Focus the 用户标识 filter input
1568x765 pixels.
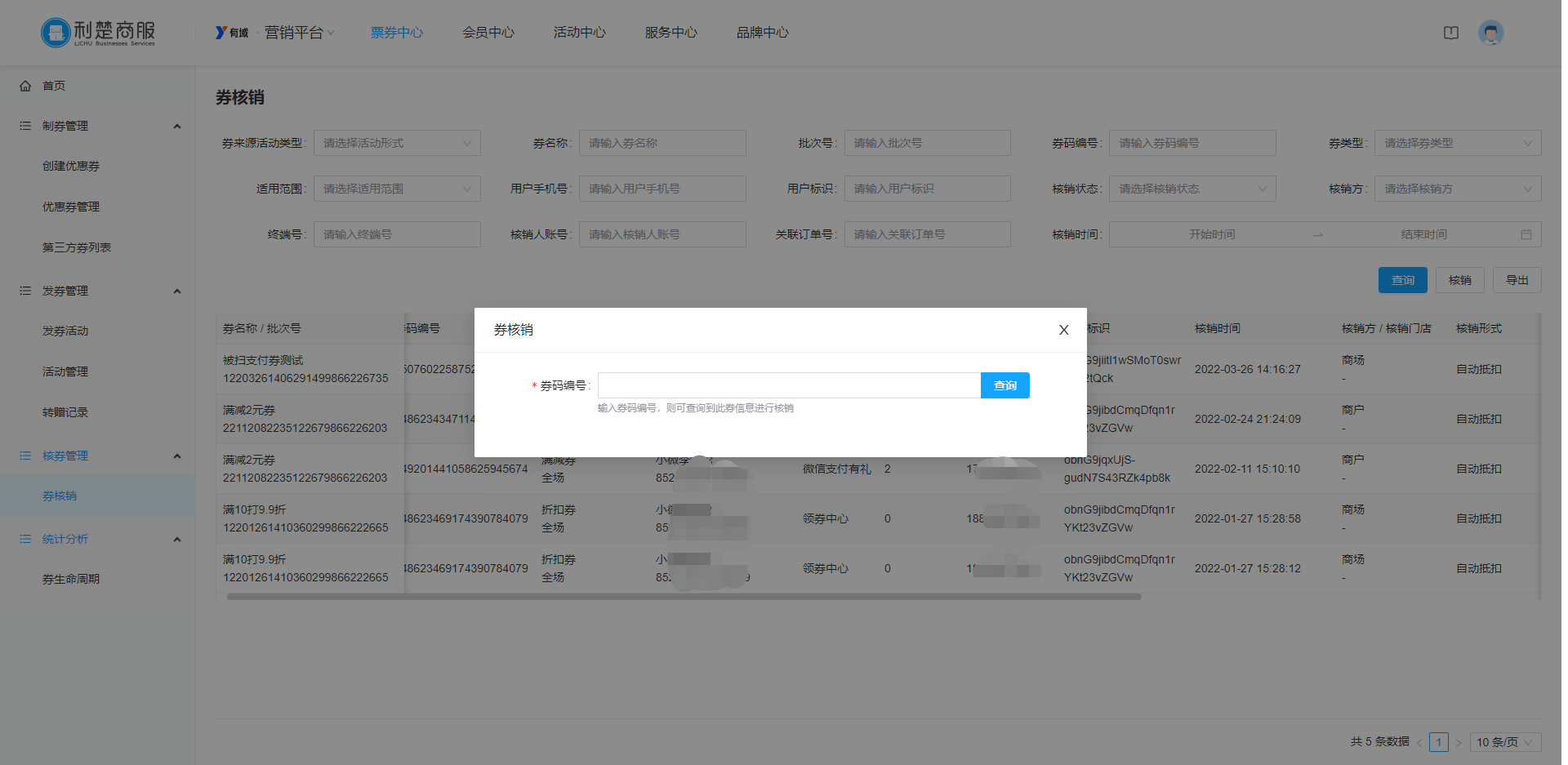(928, 189)
